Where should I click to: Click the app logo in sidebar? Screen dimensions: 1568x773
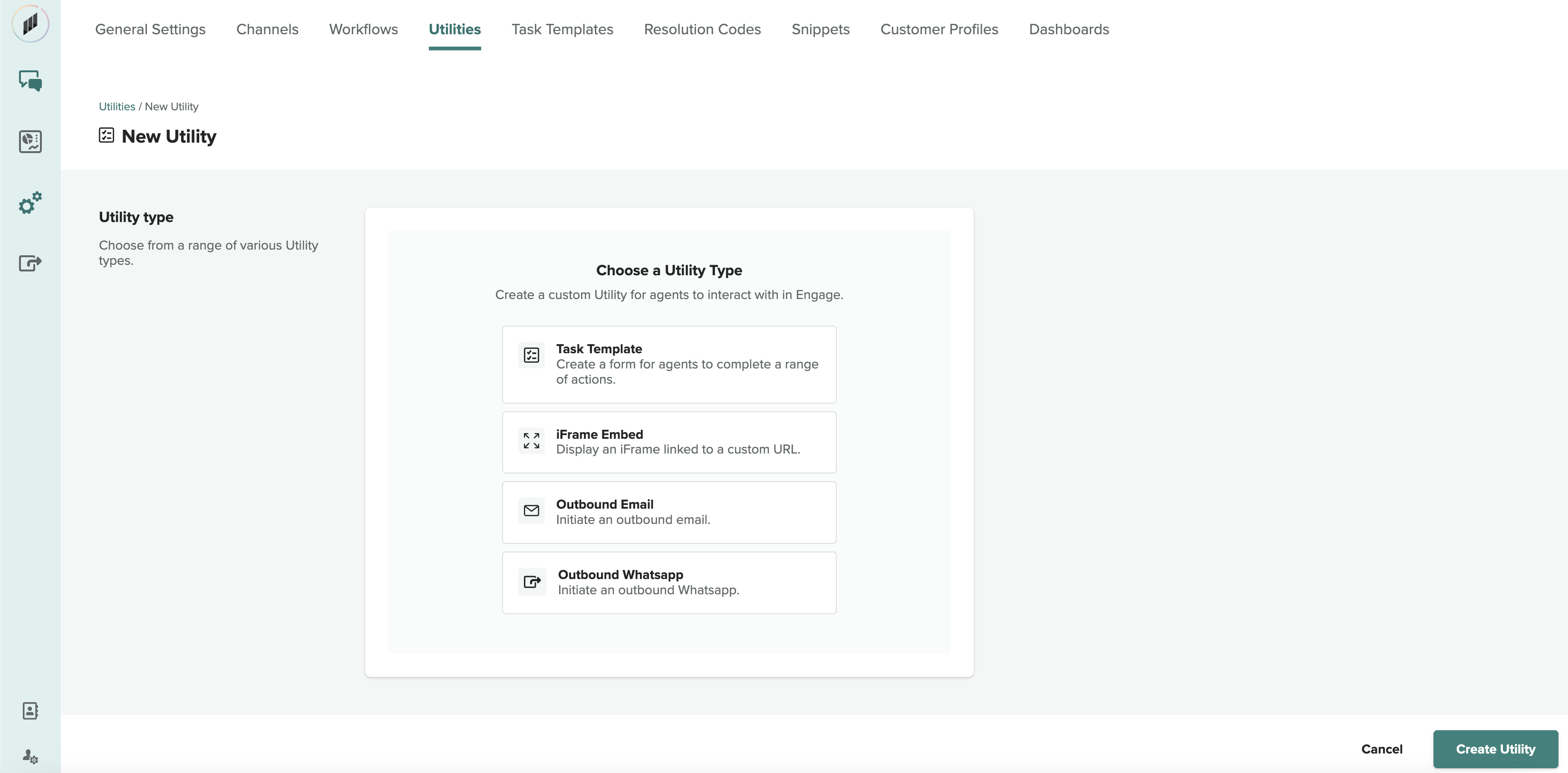point(30,24)
